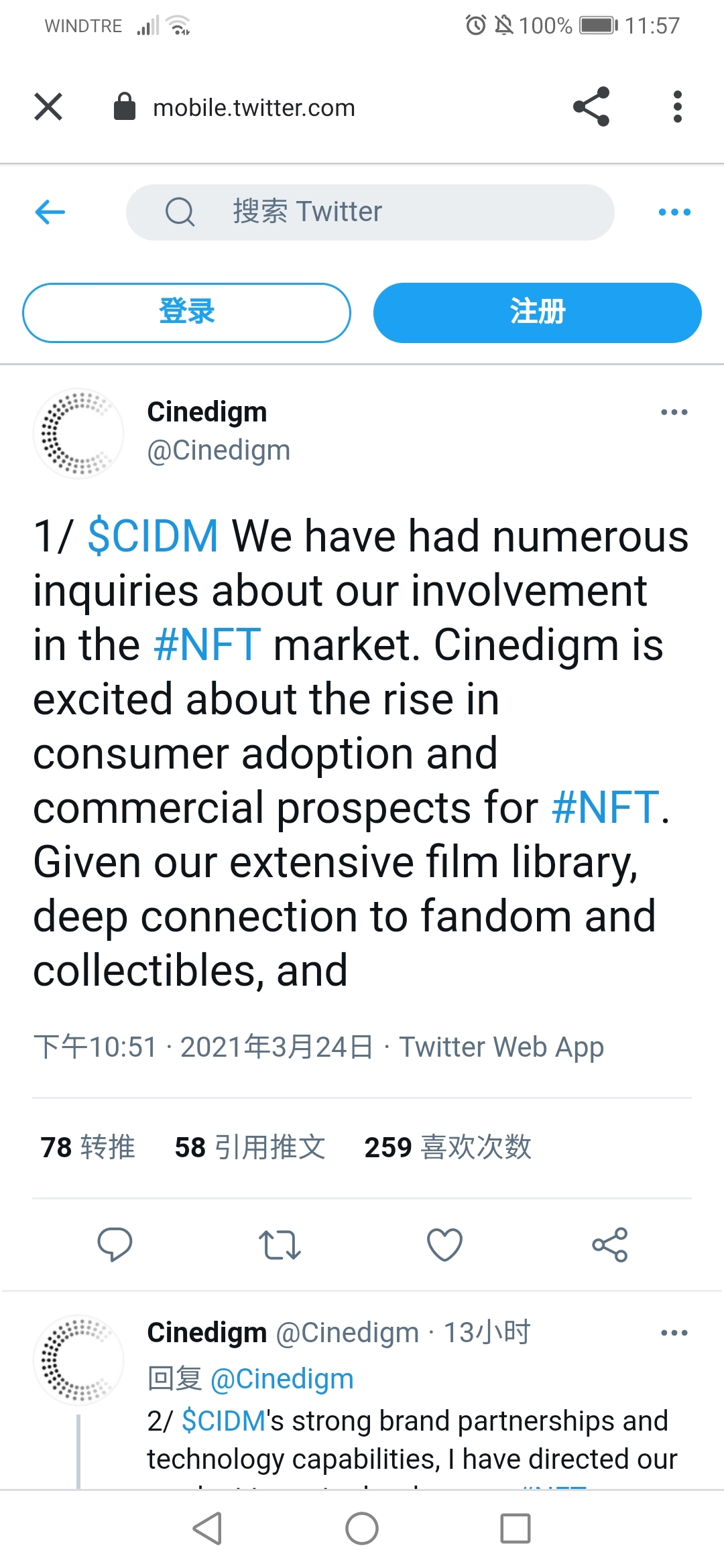This screenshot has width=724, height=1568.
Task: Open the blue three-dot menu beside search
Action: click(x=674, y=212)
